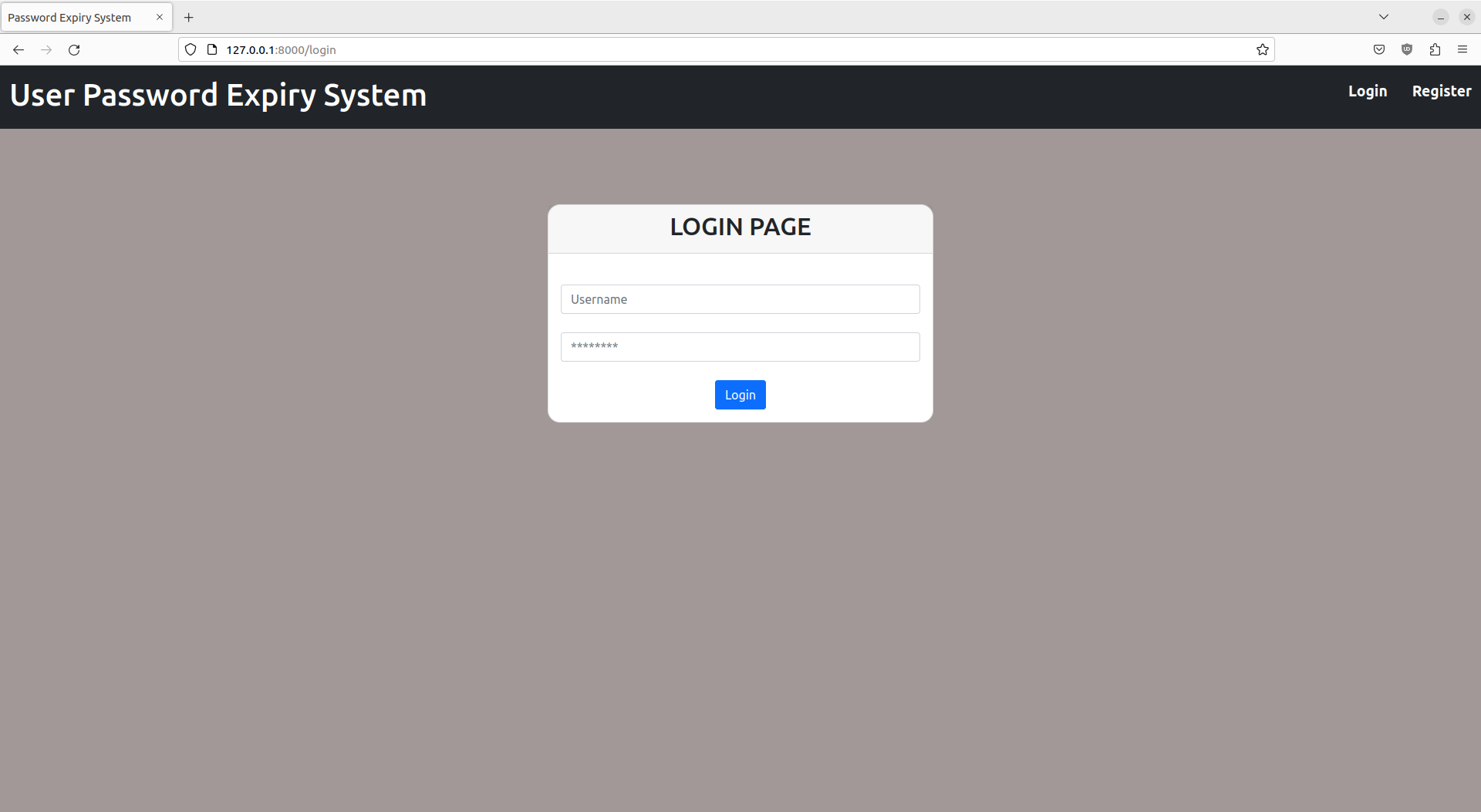
Task: Click the User Password Expiry System title
Action: pyautogui.click(x=218, y=95)
